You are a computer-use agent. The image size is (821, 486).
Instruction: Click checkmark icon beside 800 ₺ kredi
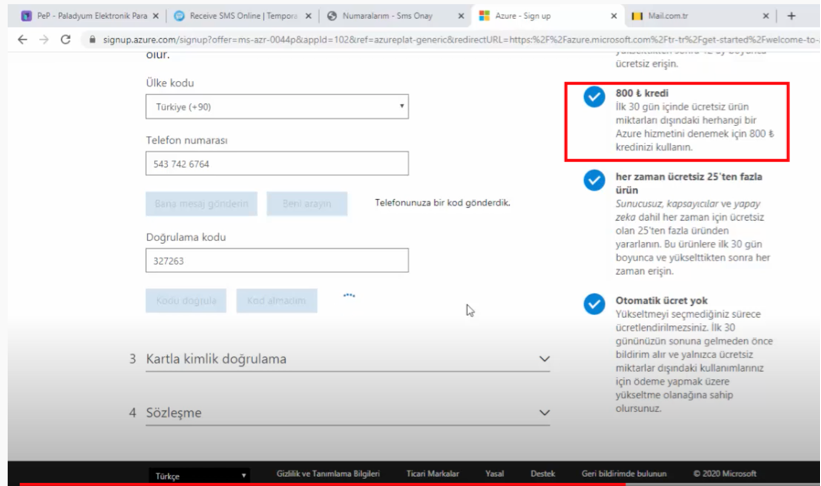coord(594,96)
